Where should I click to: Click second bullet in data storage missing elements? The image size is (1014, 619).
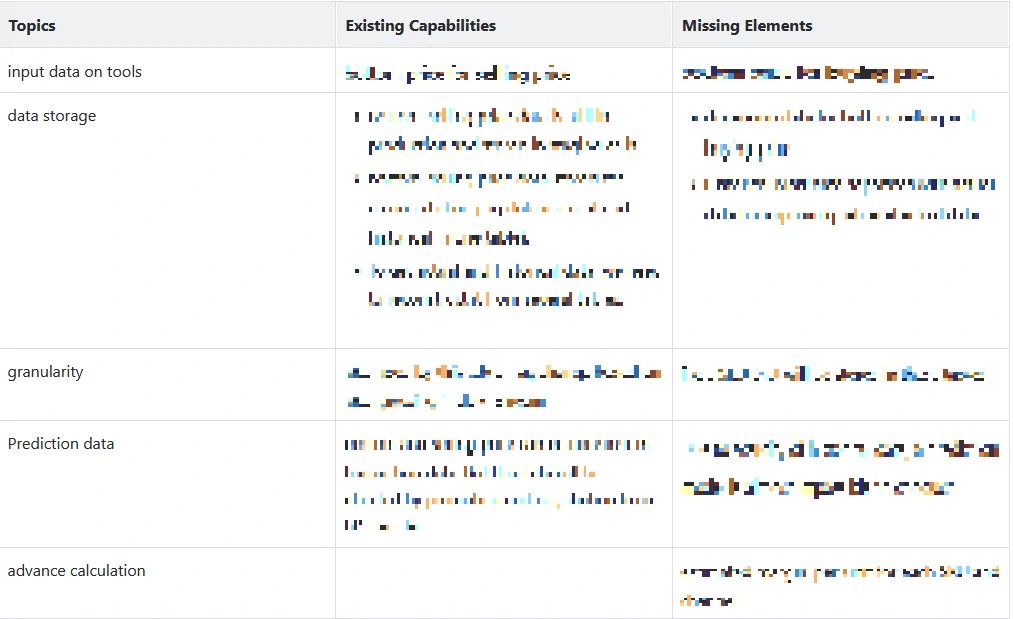843,199
